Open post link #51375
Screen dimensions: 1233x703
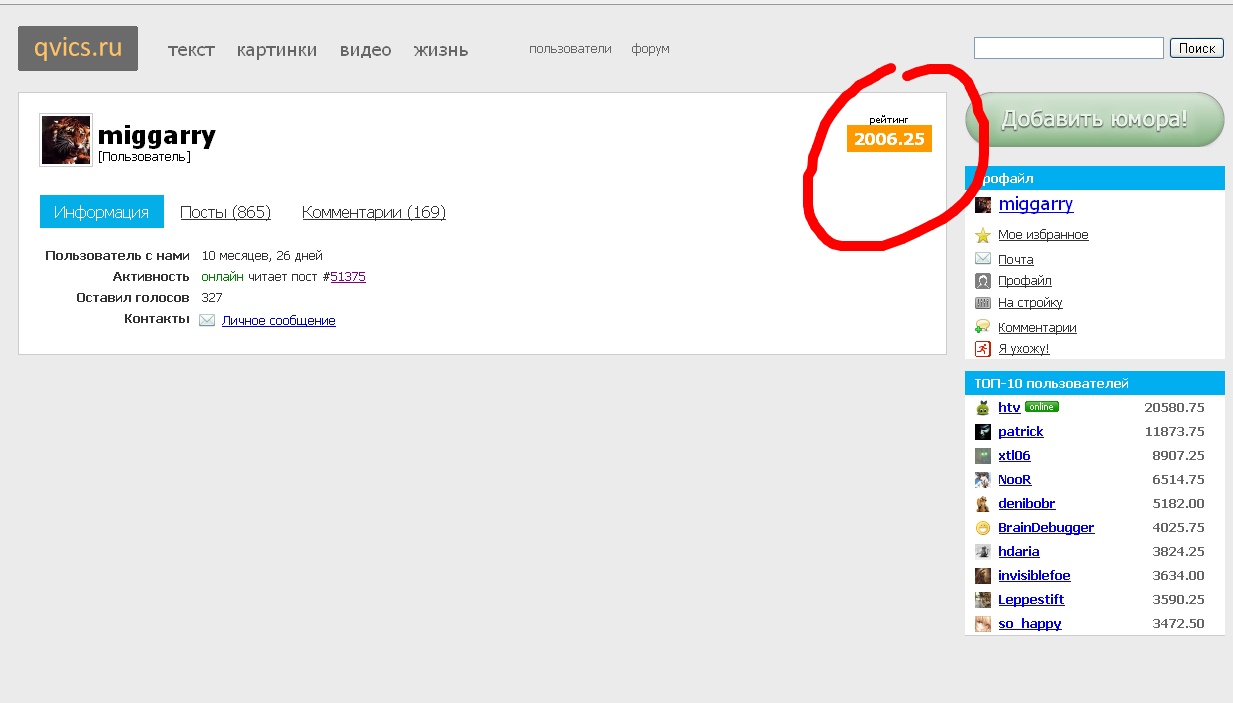347,277
